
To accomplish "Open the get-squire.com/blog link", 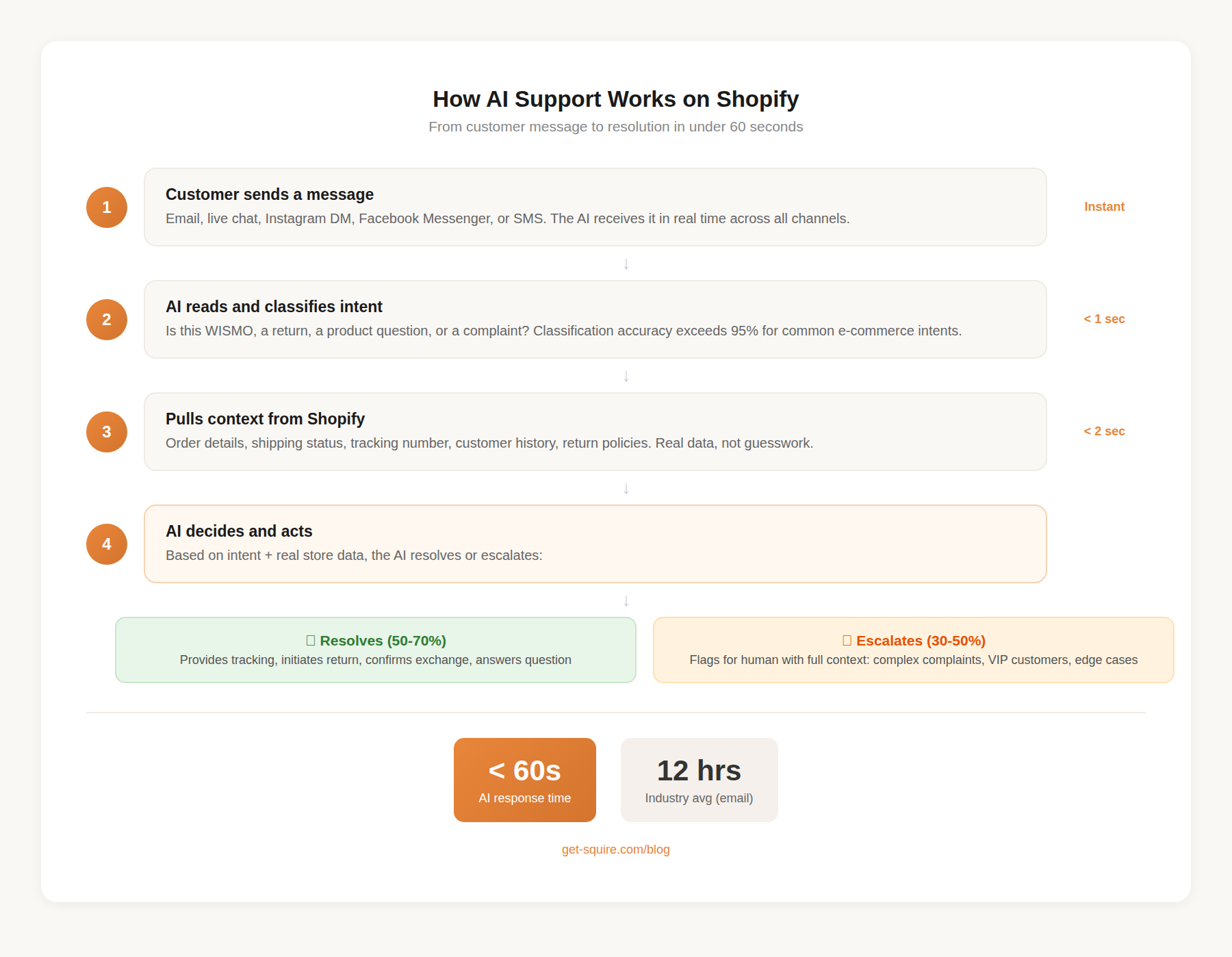I will pyautogui.click(x=615, y=850).
